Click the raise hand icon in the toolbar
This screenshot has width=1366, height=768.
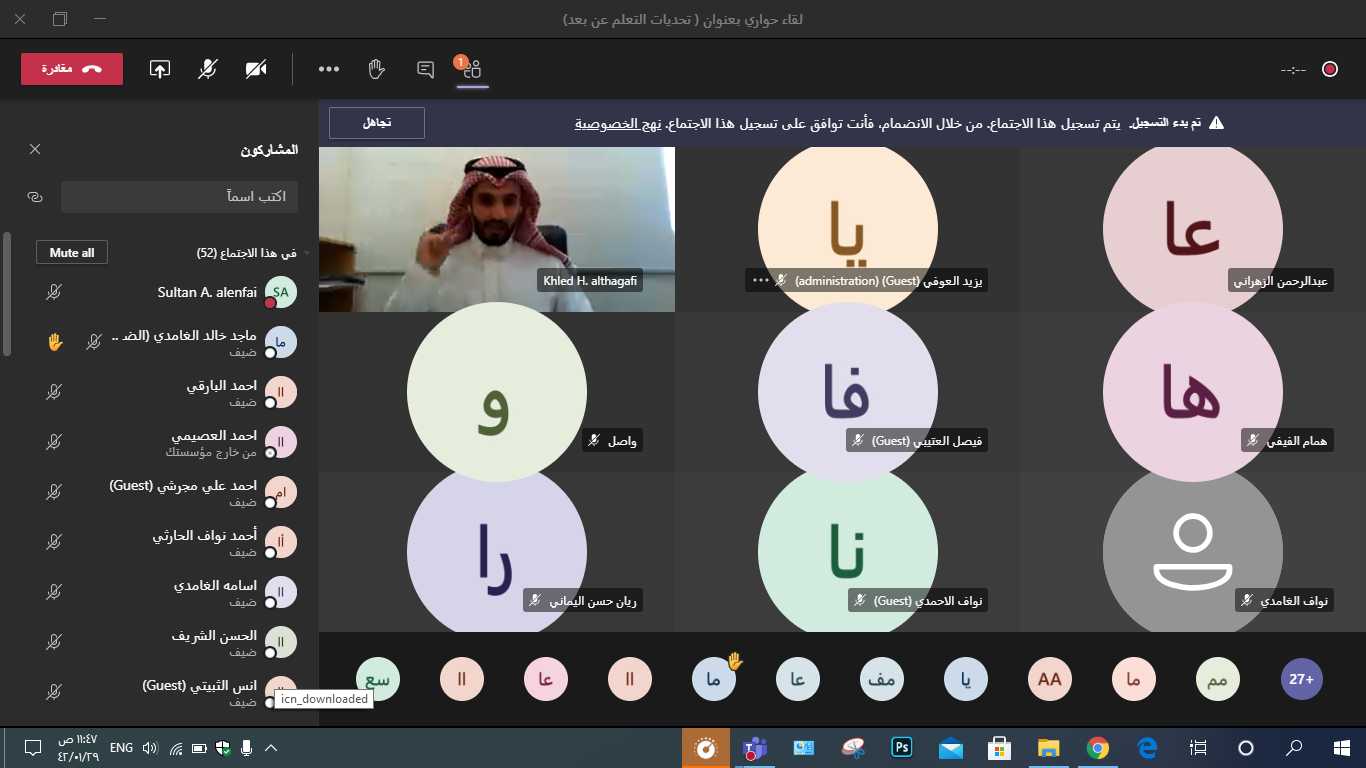point(376,69)
